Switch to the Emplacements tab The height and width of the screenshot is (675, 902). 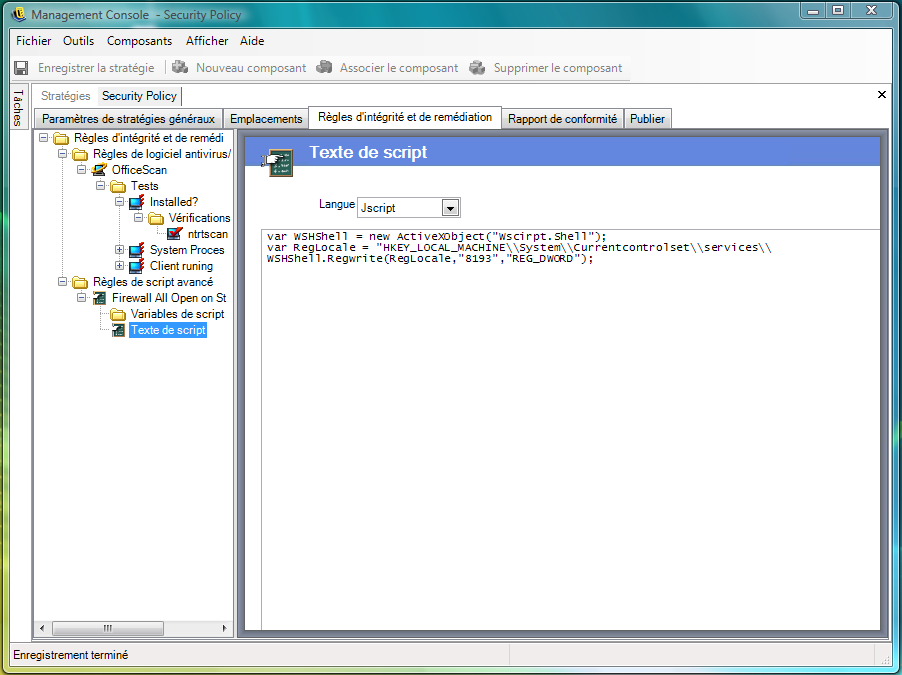[266, 119]
